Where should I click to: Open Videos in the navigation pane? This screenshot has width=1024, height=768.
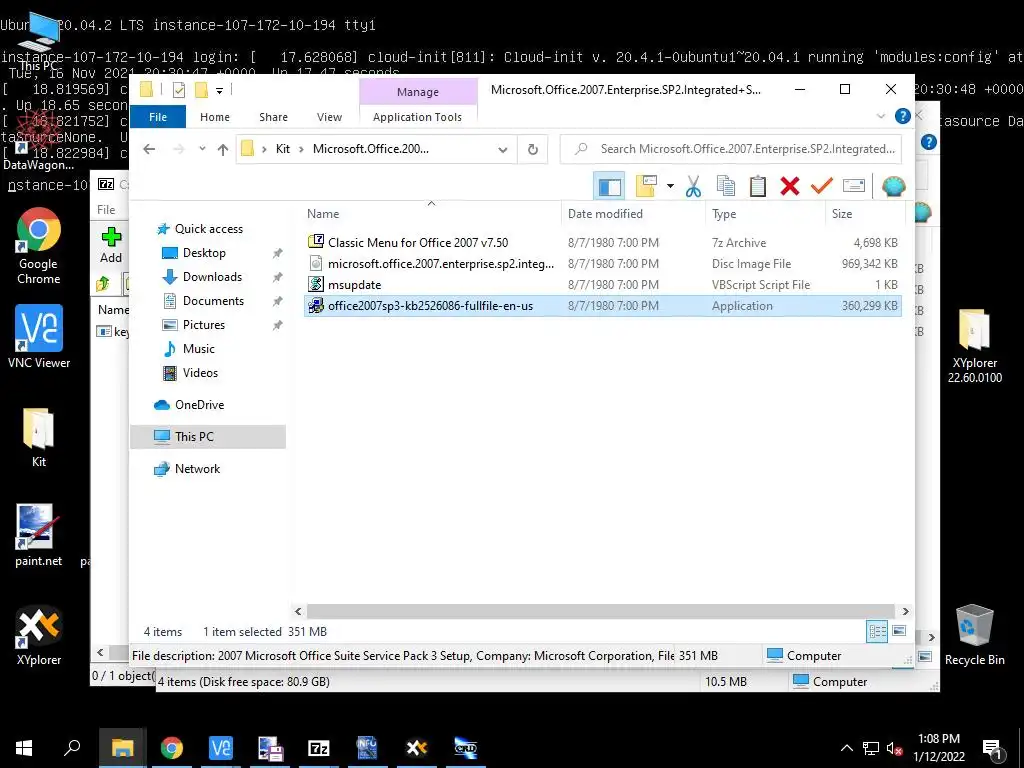coord(200,373)
